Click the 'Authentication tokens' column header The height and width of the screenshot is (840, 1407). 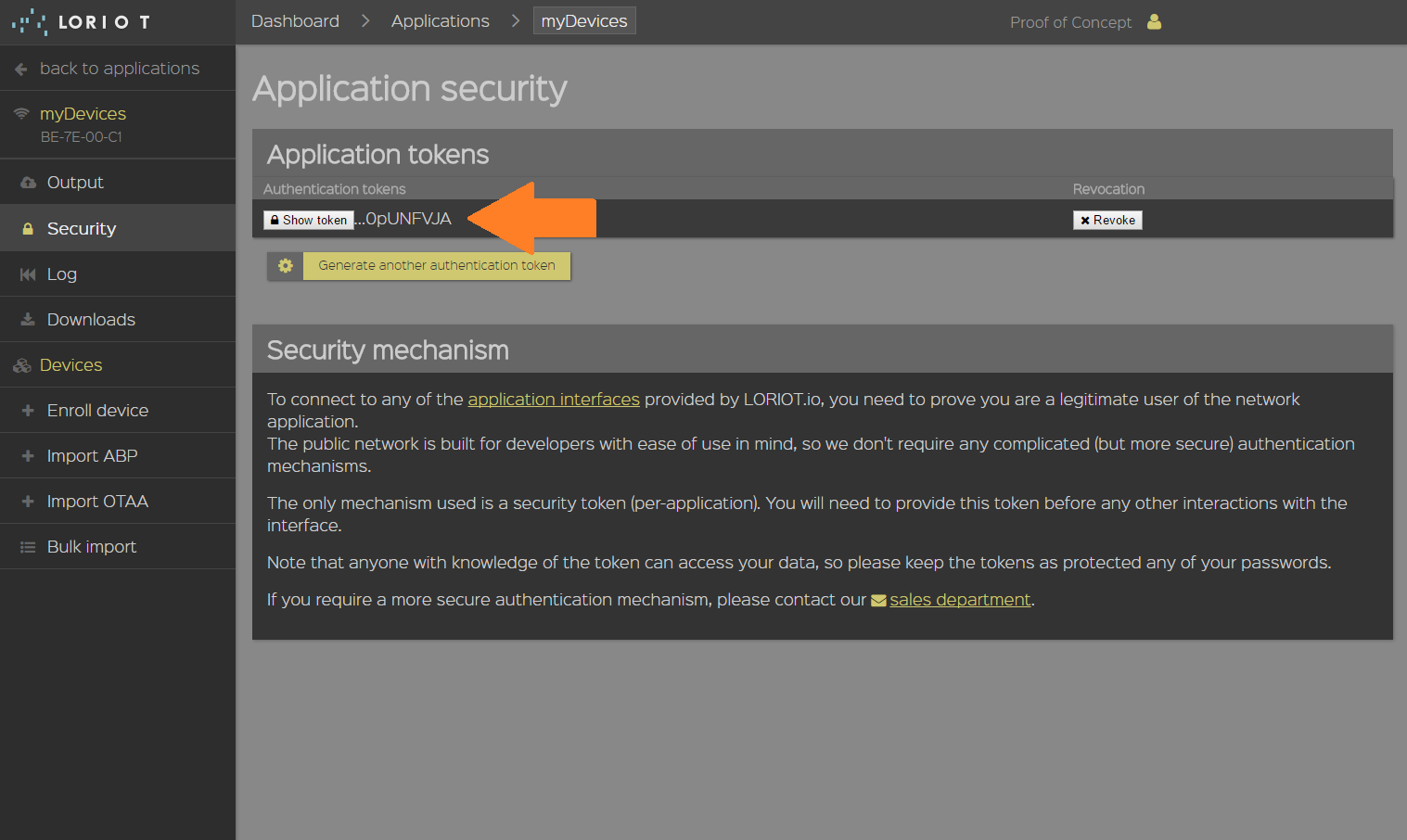click(335, 189)
